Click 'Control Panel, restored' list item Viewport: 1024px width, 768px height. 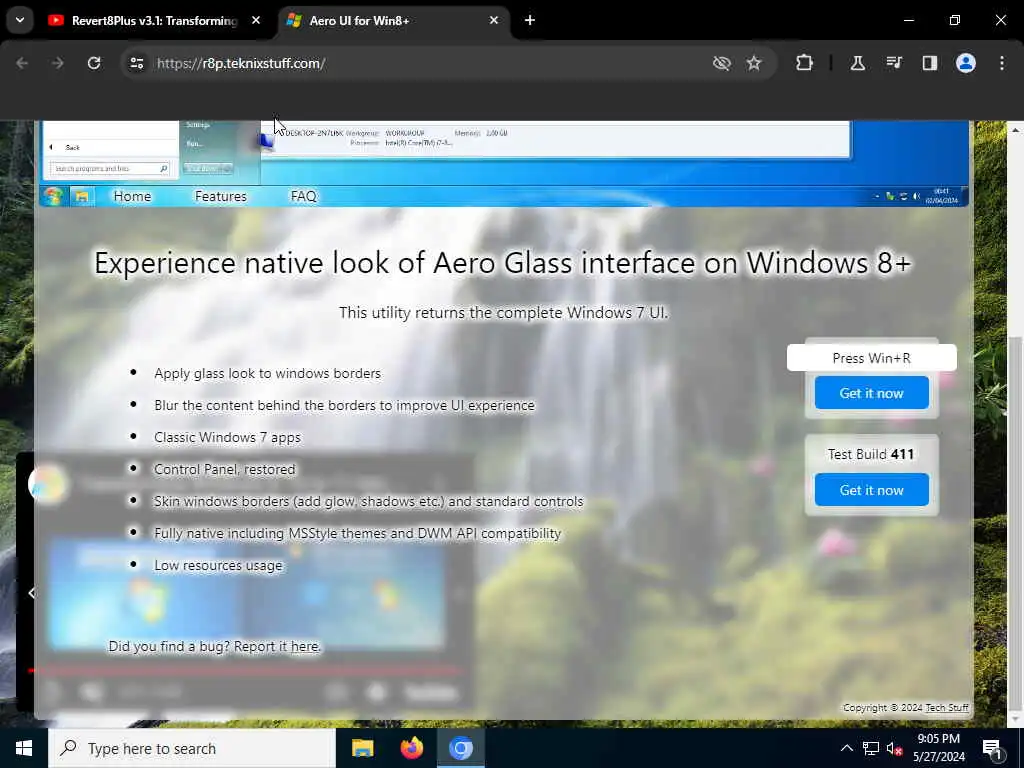(225, 469)
